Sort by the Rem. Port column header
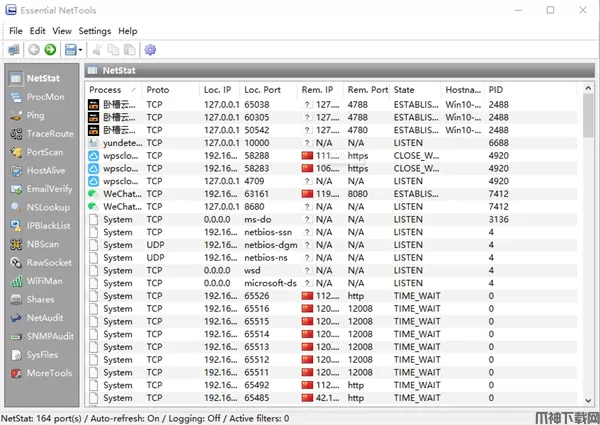 366,90
